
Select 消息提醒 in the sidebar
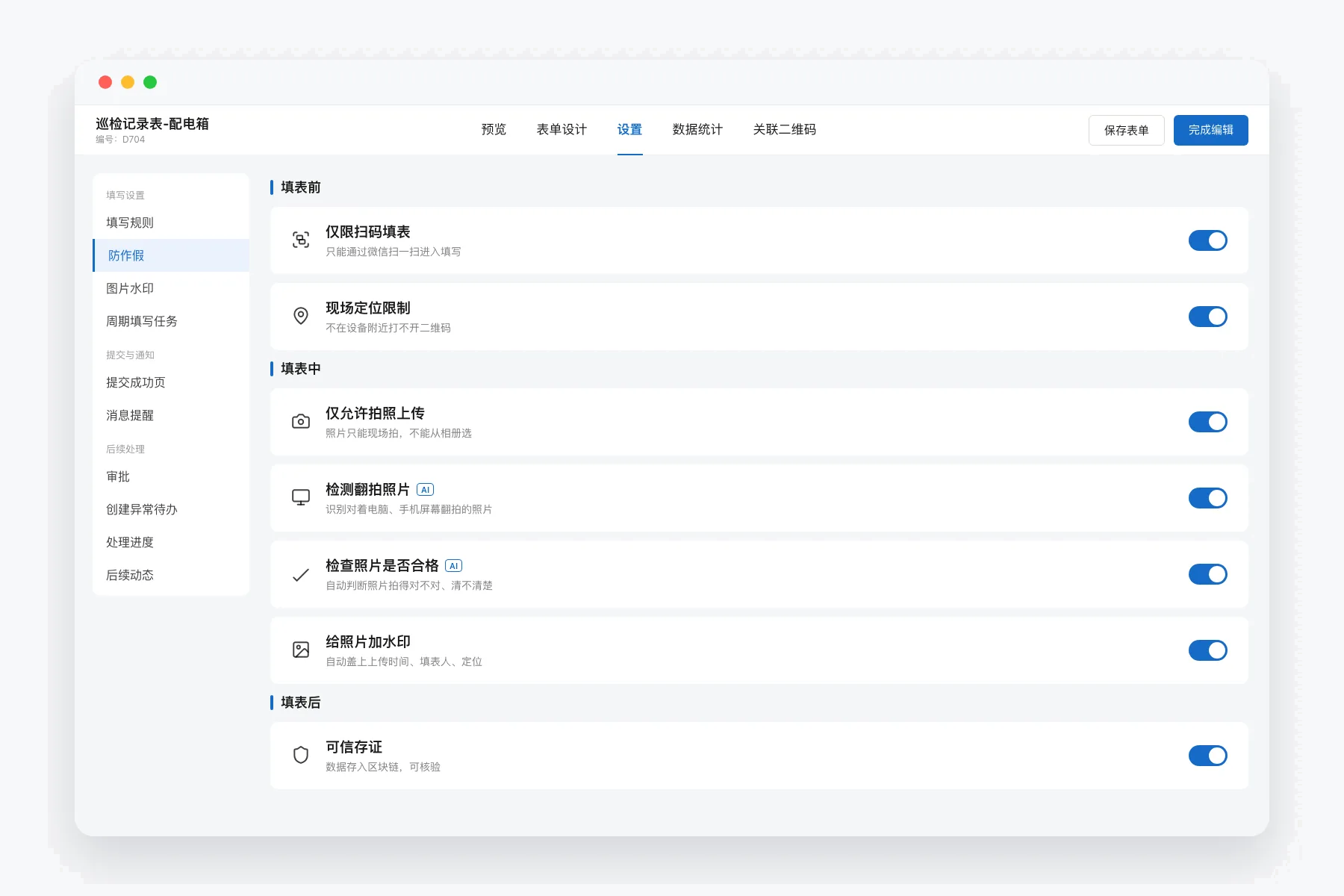pyautogui.click(x=171, y=415)
